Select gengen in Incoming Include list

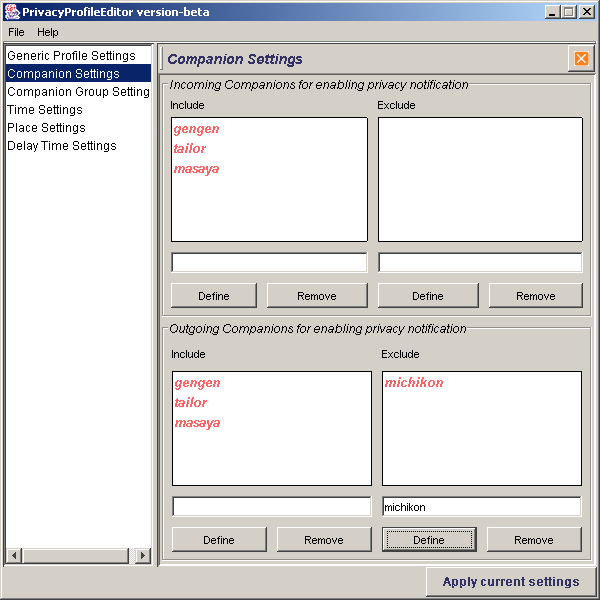pyautogui.click(x=197, y=129)
